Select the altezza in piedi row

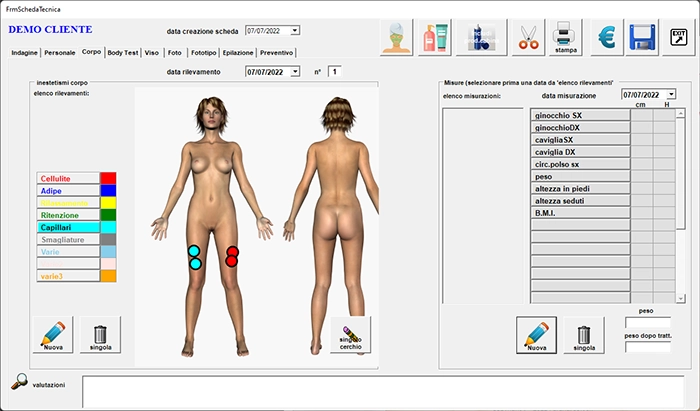coord(580,189)
